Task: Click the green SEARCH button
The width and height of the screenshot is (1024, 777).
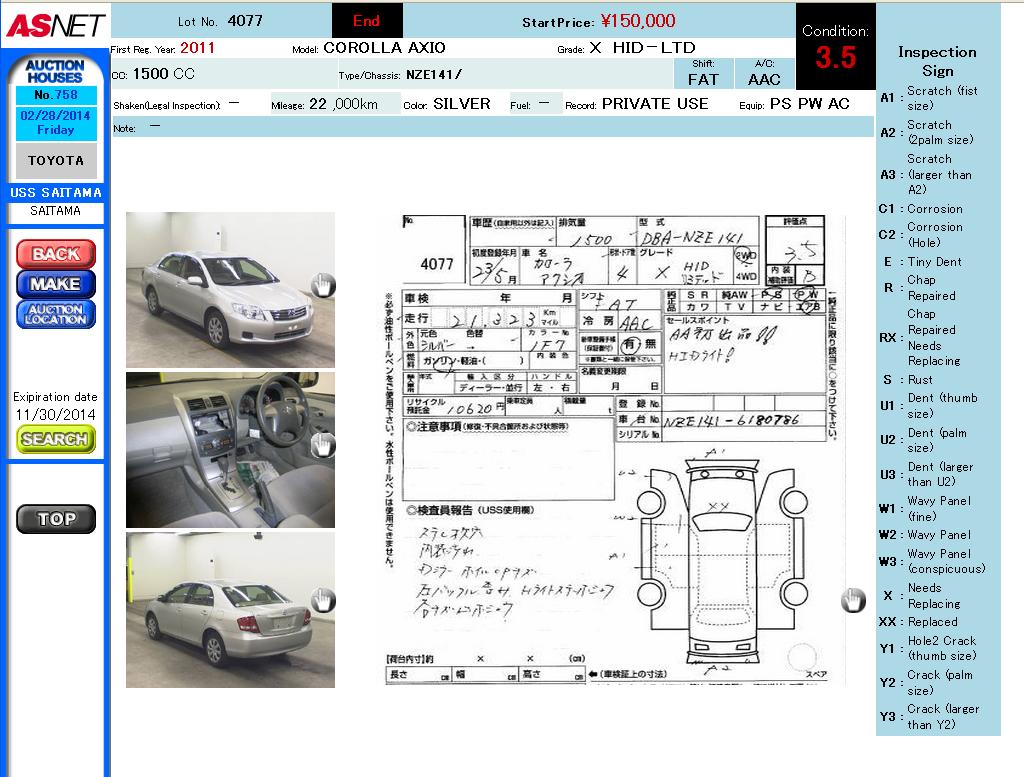Action: (56, 439)
